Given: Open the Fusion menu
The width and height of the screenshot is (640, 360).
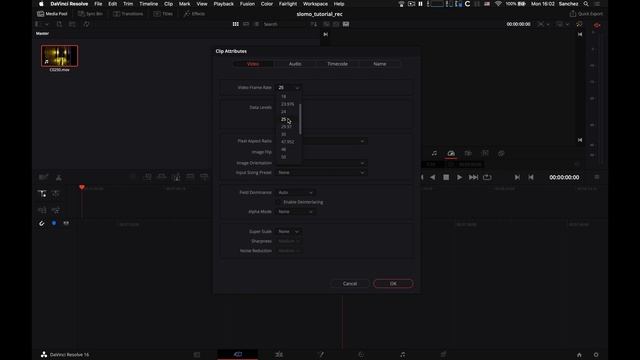Looking at the screenshot, I should coord(247,4).
